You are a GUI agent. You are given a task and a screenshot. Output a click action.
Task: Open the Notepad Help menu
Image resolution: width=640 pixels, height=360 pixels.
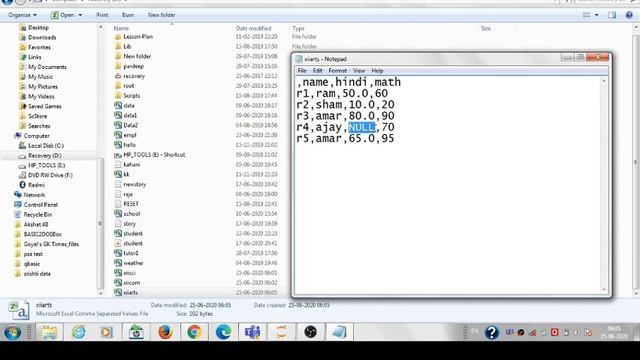pyautogui.click(x=377, y=71)
